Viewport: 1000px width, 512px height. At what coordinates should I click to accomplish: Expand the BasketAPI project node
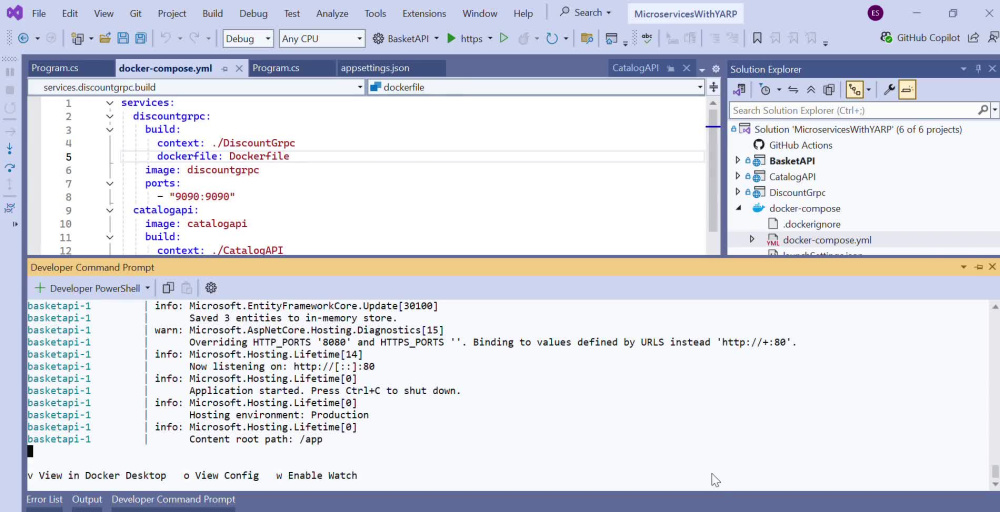tap(738, 161)
